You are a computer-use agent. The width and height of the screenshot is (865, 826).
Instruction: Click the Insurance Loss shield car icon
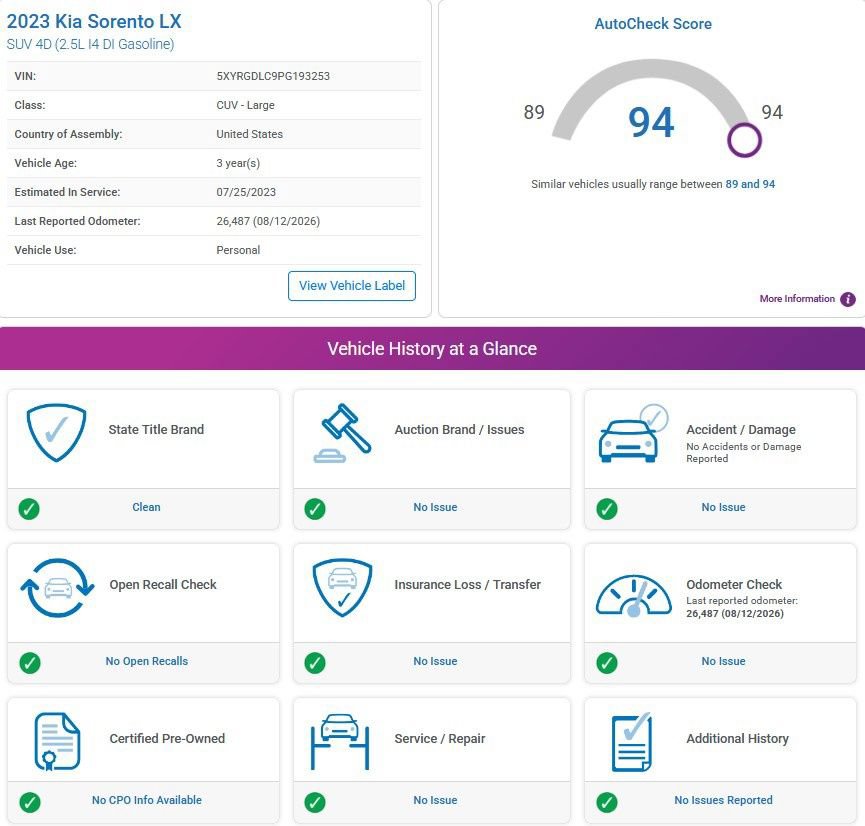pos(342,588)
